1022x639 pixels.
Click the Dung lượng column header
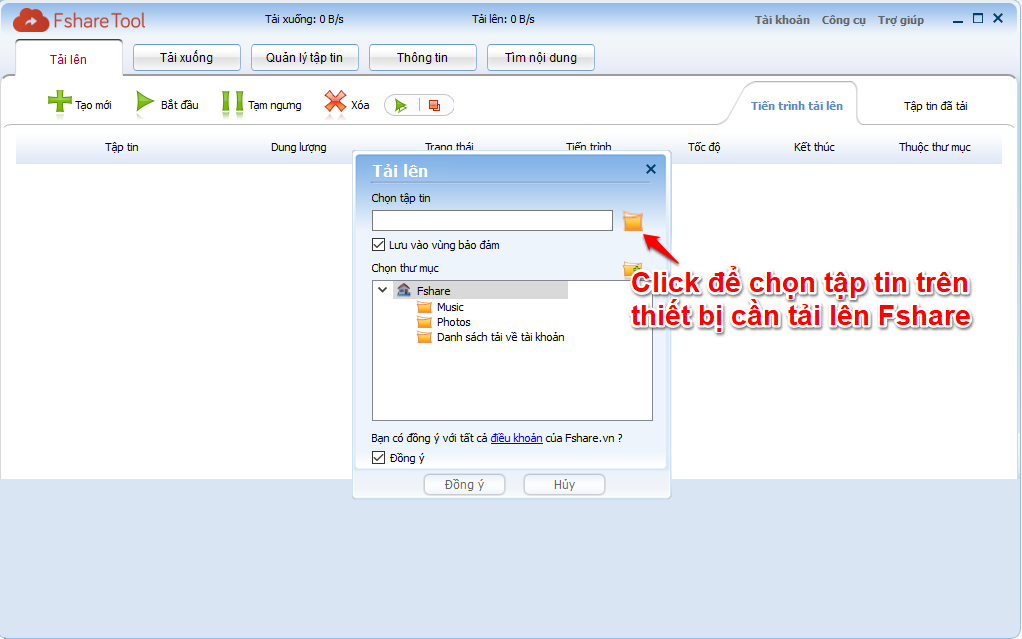tap(299, 147)
